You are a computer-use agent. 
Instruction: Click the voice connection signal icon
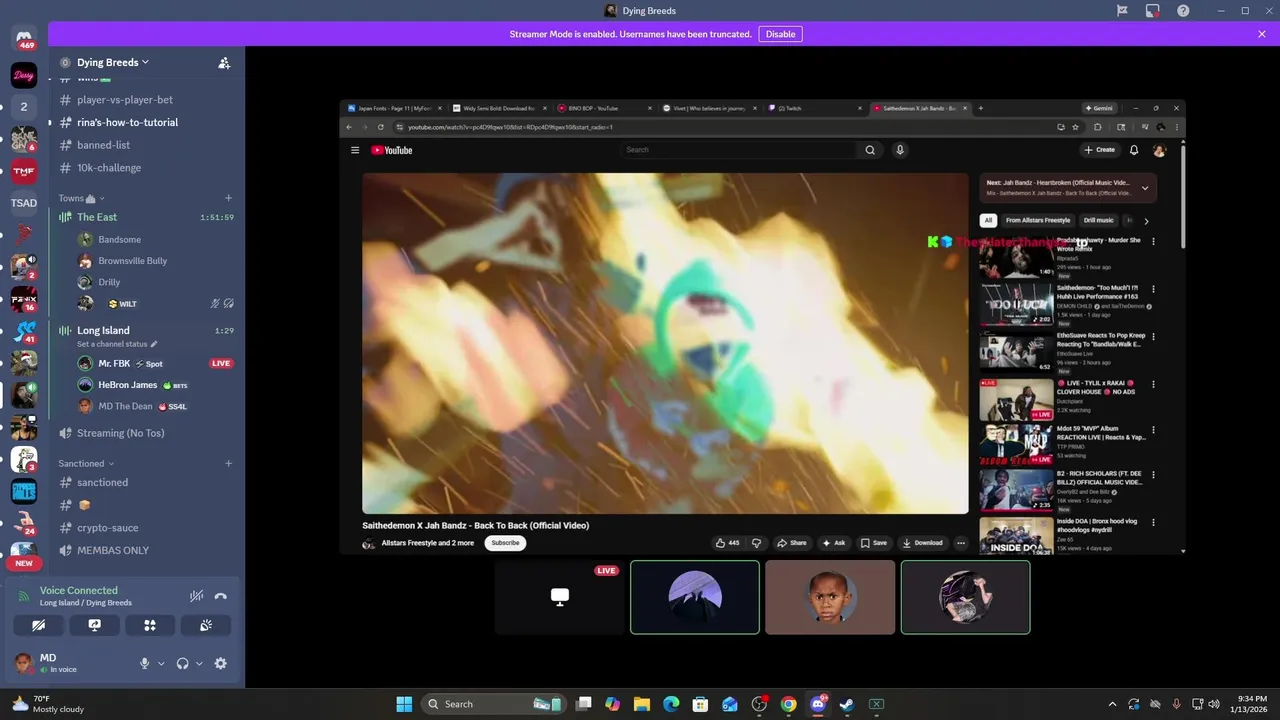pos(25,596)
